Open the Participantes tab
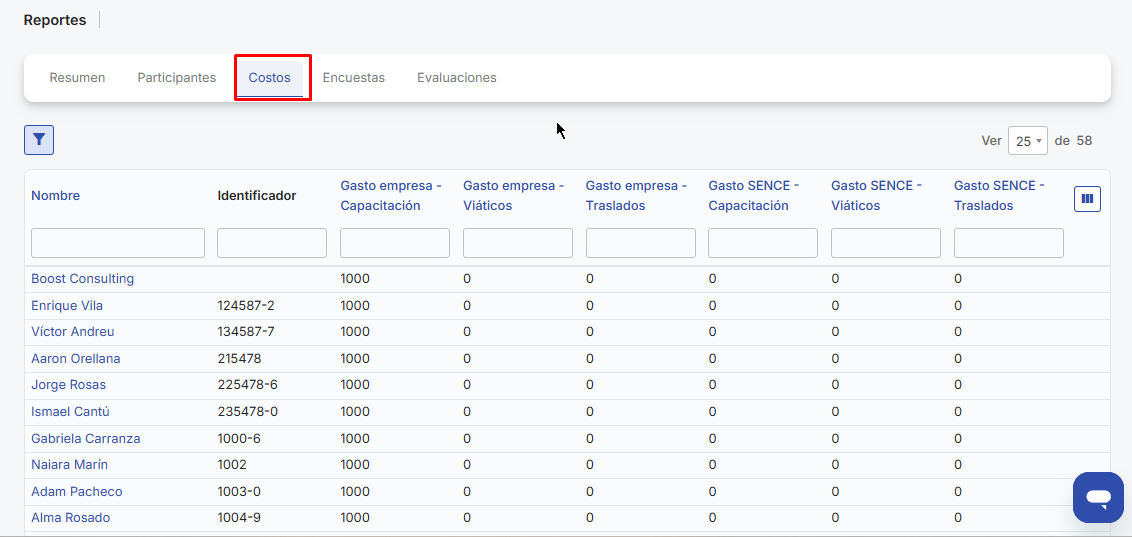Image resolution: width=1132 pixels, height=537 pixels. click(x=176, y=78)
